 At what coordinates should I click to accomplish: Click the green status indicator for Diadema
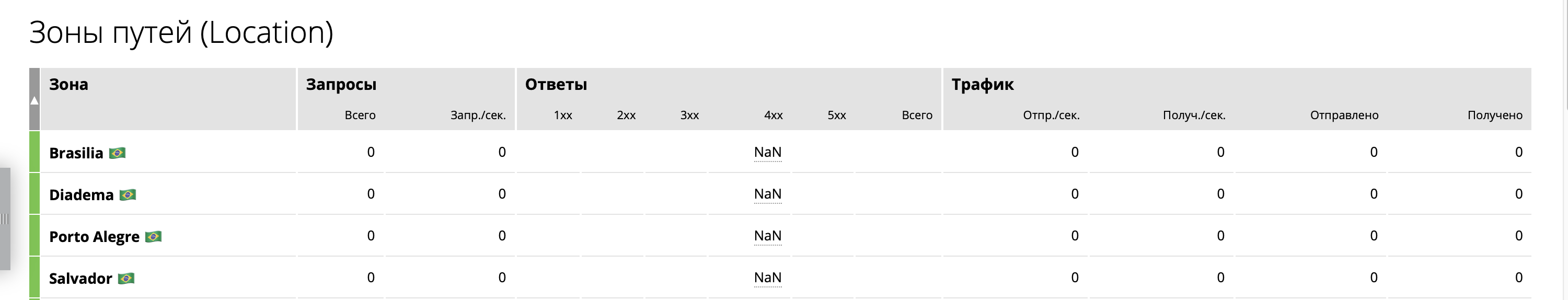point(34,193)
